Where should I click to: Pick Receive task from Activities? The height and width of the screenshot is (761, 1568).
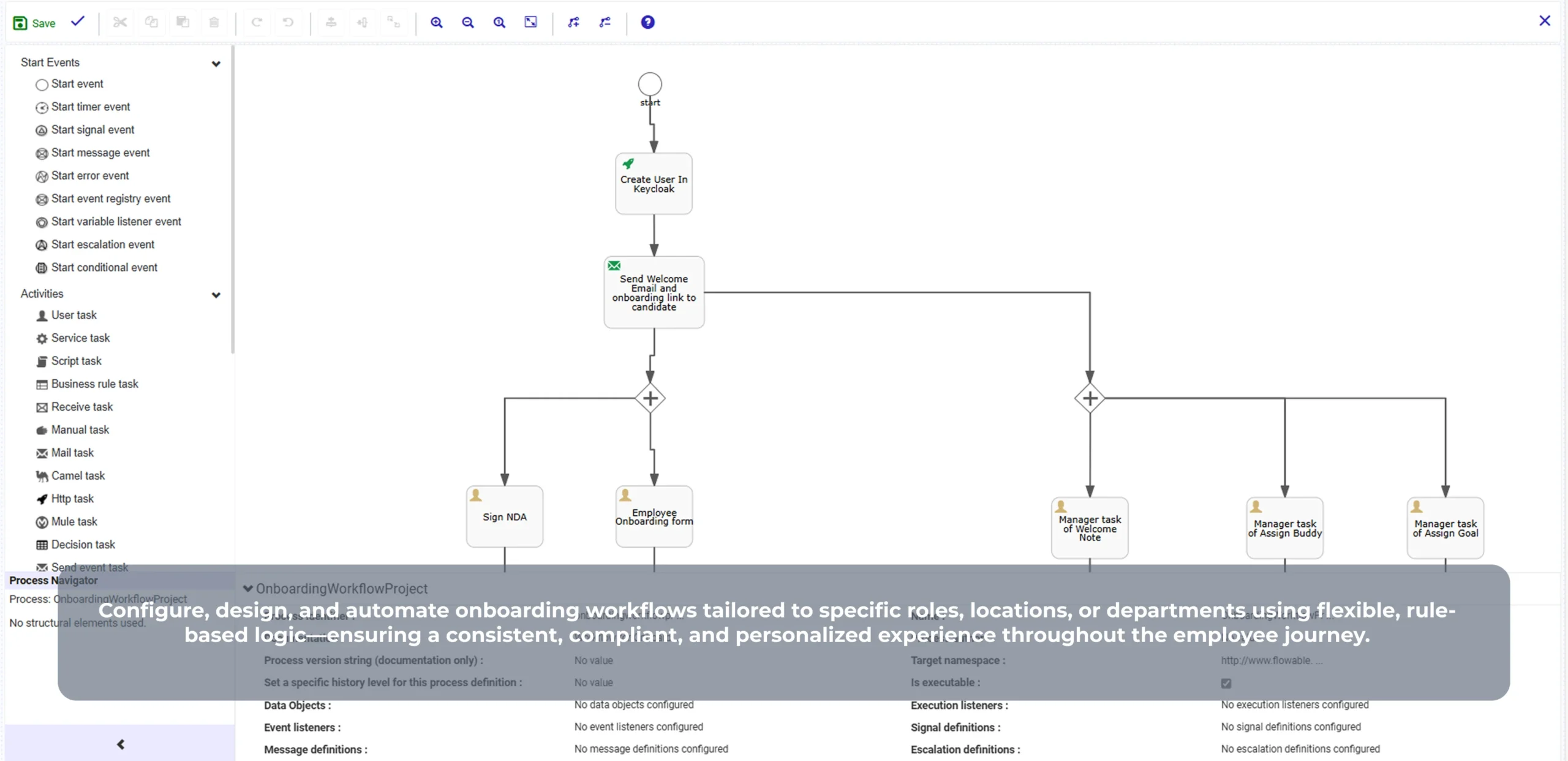pos(74,407)
